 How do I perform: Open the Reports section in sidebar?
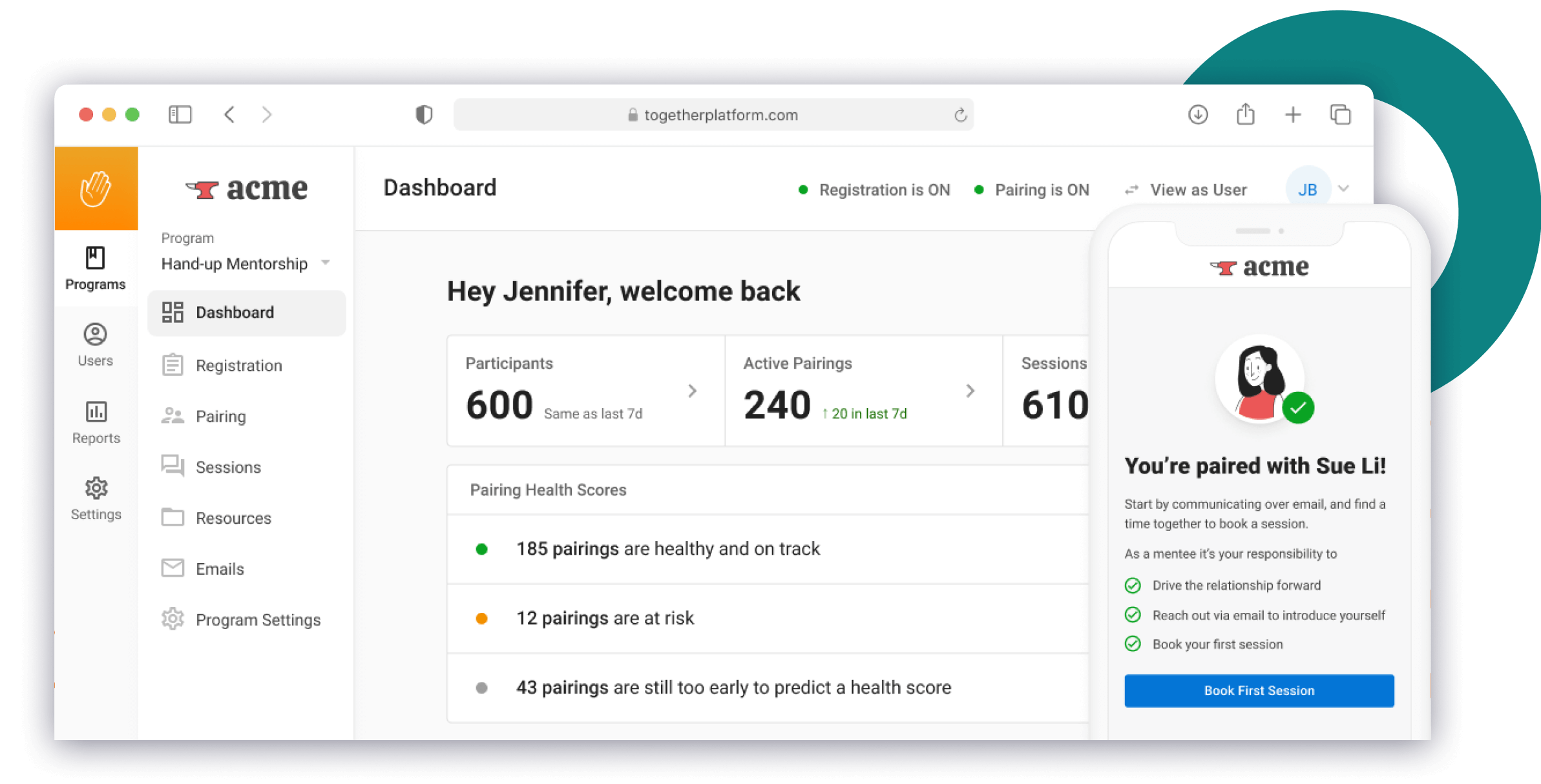tap(96, 422)
